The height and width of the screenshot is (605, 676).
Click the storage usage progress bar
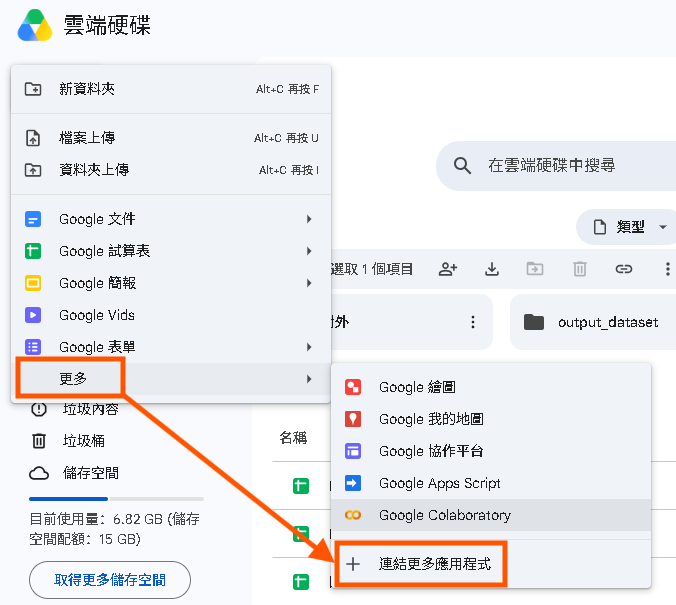[x=116, y=499]
